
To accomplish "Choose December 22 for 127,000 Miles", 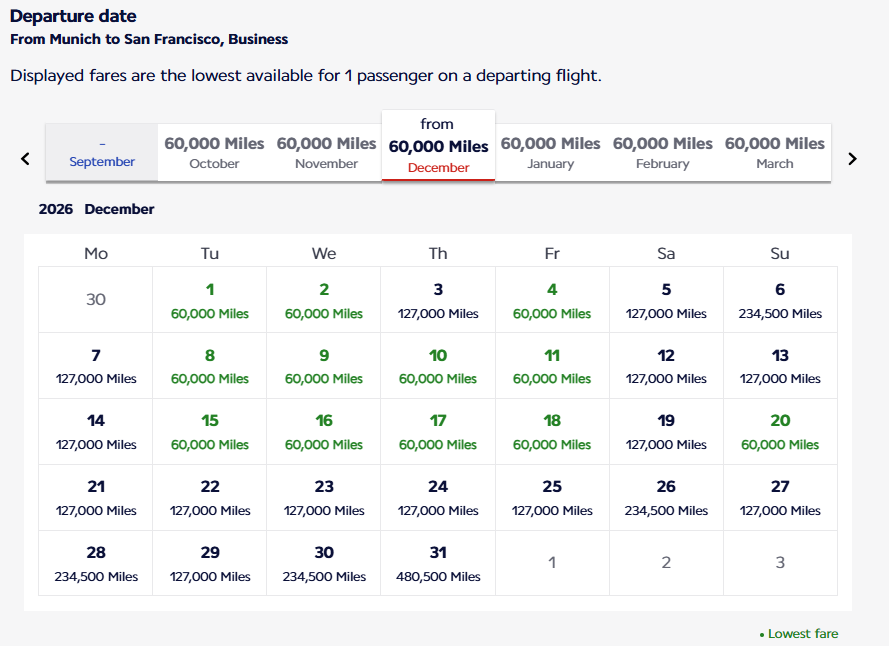I will [210, 497].
